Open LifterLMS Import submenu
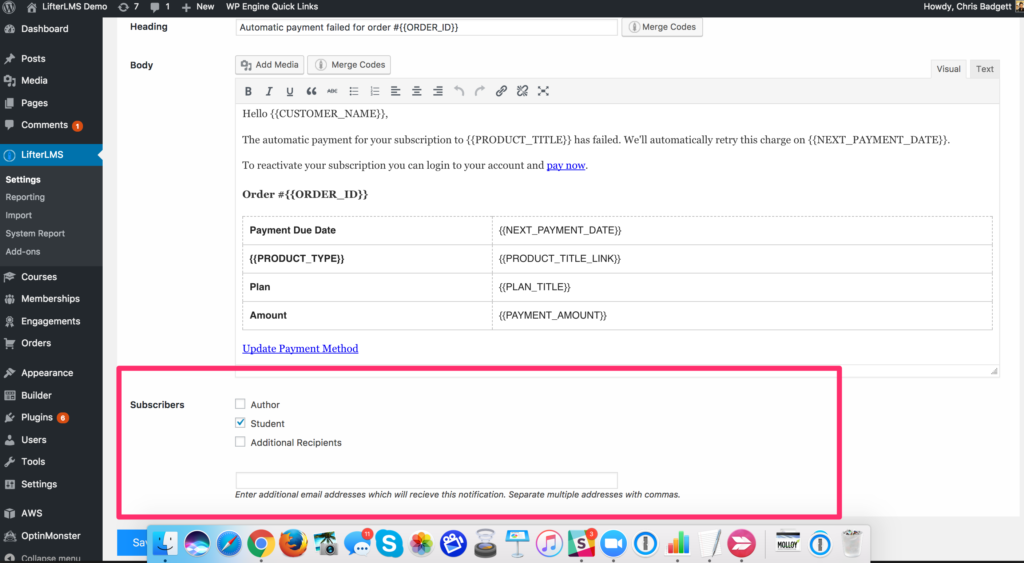This screenshot has height=563, width=1024. click(x=19, y=216)
